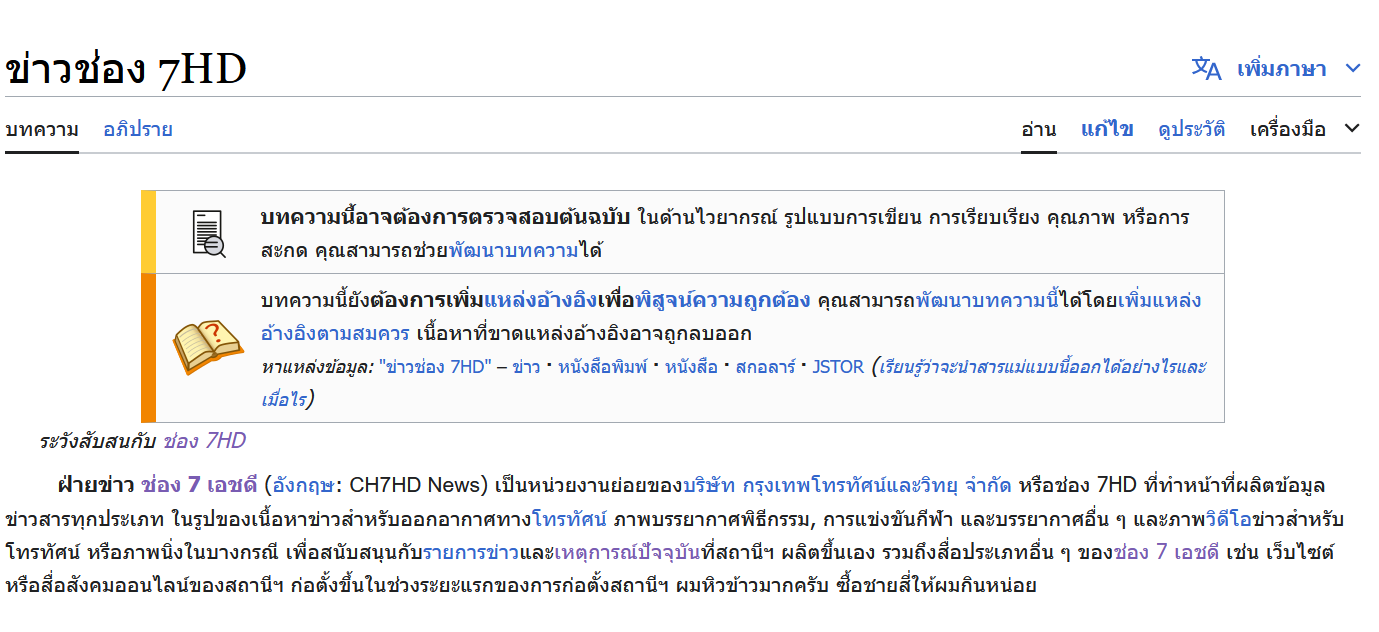
Task: Open bold ช่อง 7 เอชดี link
Action: click(x=200, y=486)
